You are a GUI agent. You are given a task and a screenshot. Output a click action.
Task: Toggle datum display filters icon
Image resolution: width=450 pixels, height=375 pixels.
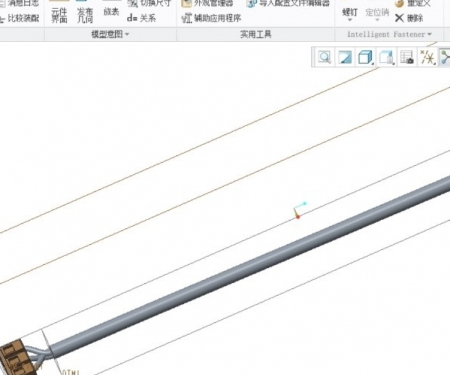(x=427, y=57)
